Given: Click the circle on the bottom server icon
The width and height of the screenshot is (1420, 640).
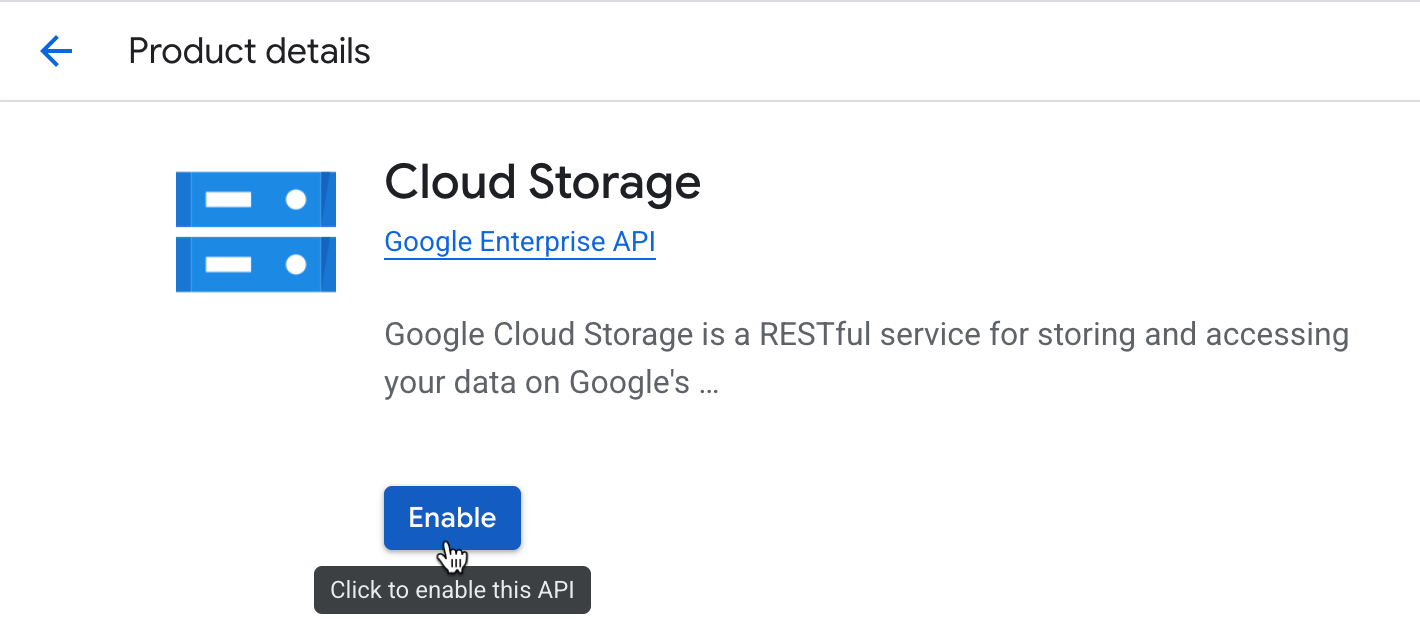Looking at the screenshot, I should click(x=296, y=264).
